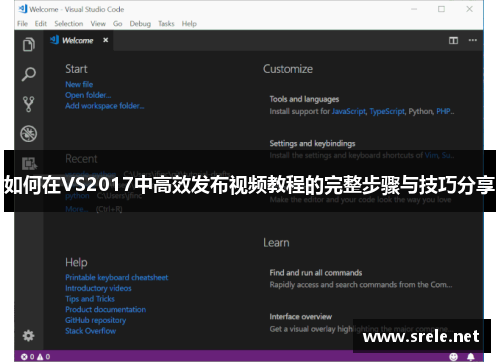Open the Explorer view in activity bar
500x362 pixels.
click(x=29, y=44)
